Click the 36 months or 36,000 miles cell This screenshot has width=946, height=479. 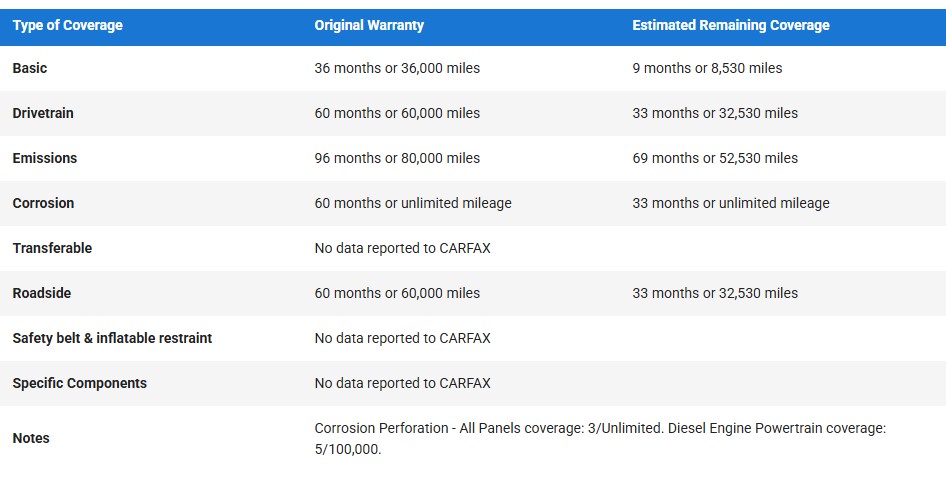397,68
